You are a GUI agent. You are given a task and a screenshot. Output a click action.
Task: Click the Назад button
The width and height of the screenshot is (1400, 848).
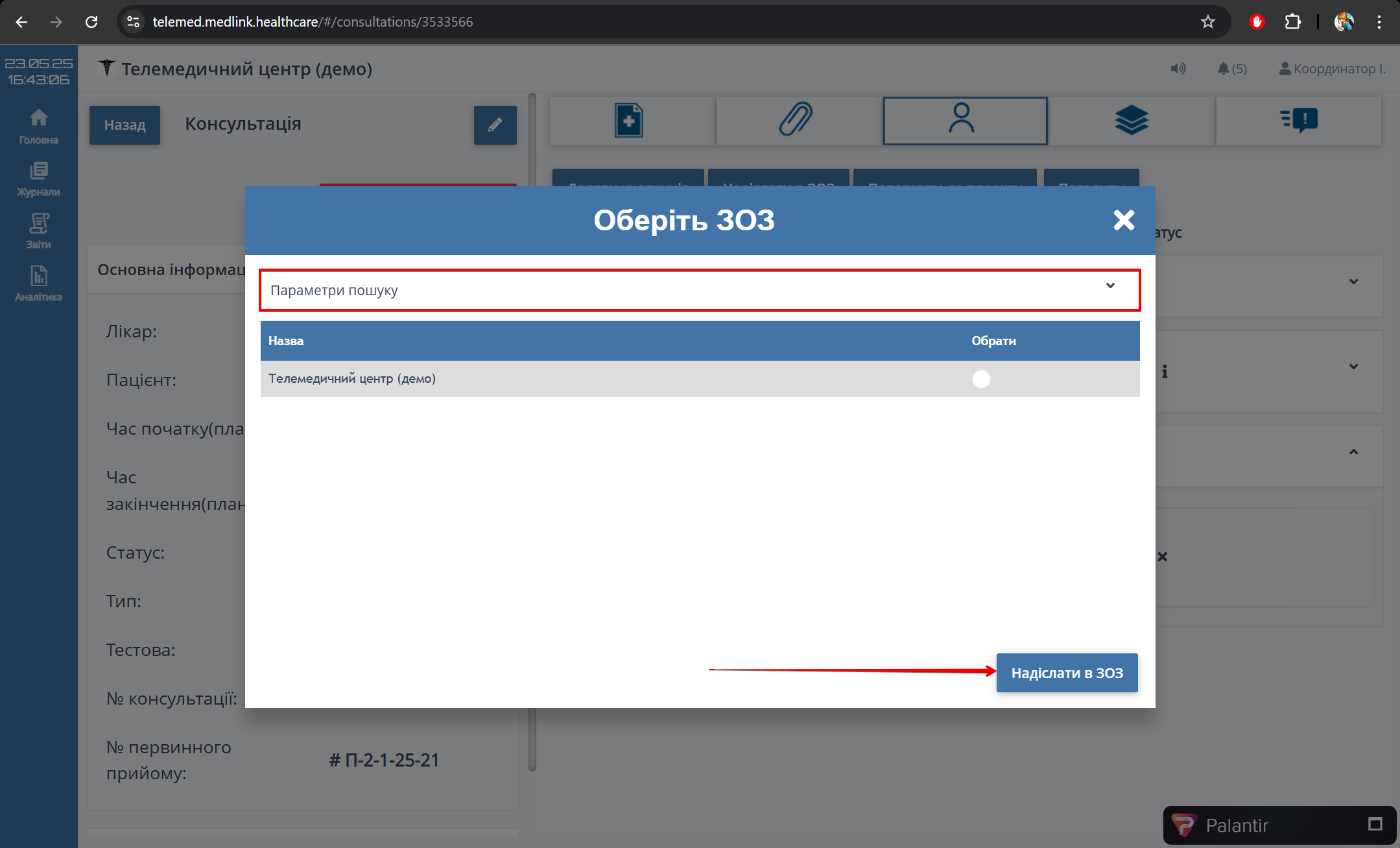(x=125, y=125)
